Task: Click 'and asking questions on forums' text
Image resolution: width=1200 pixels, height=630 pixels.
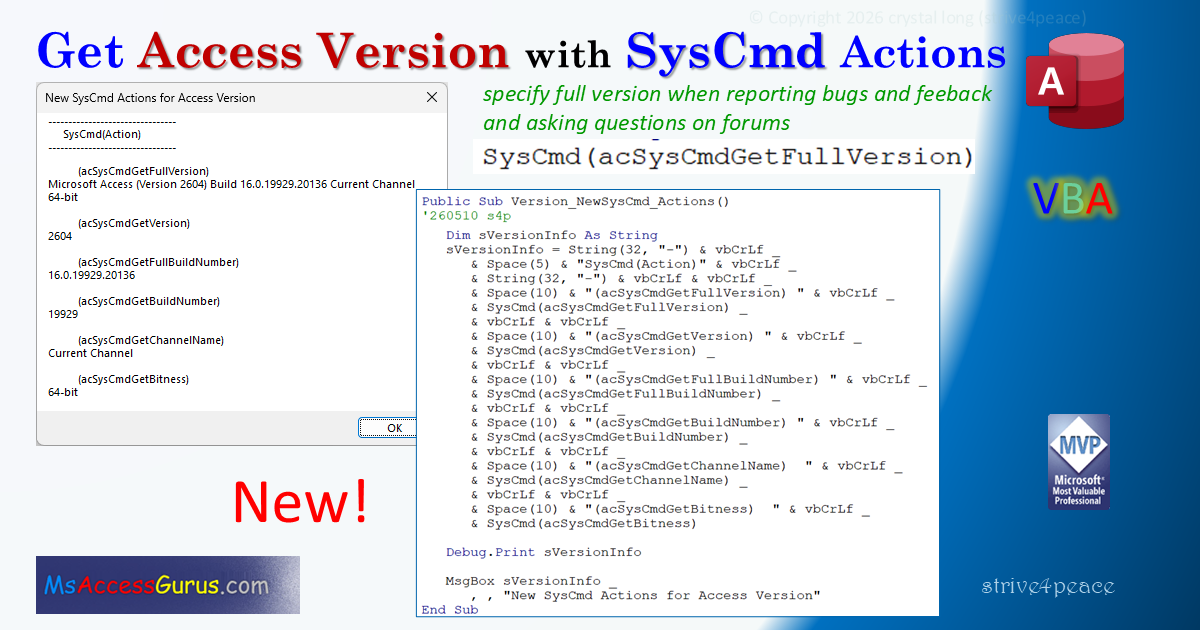Action: [x=636, y=123]
